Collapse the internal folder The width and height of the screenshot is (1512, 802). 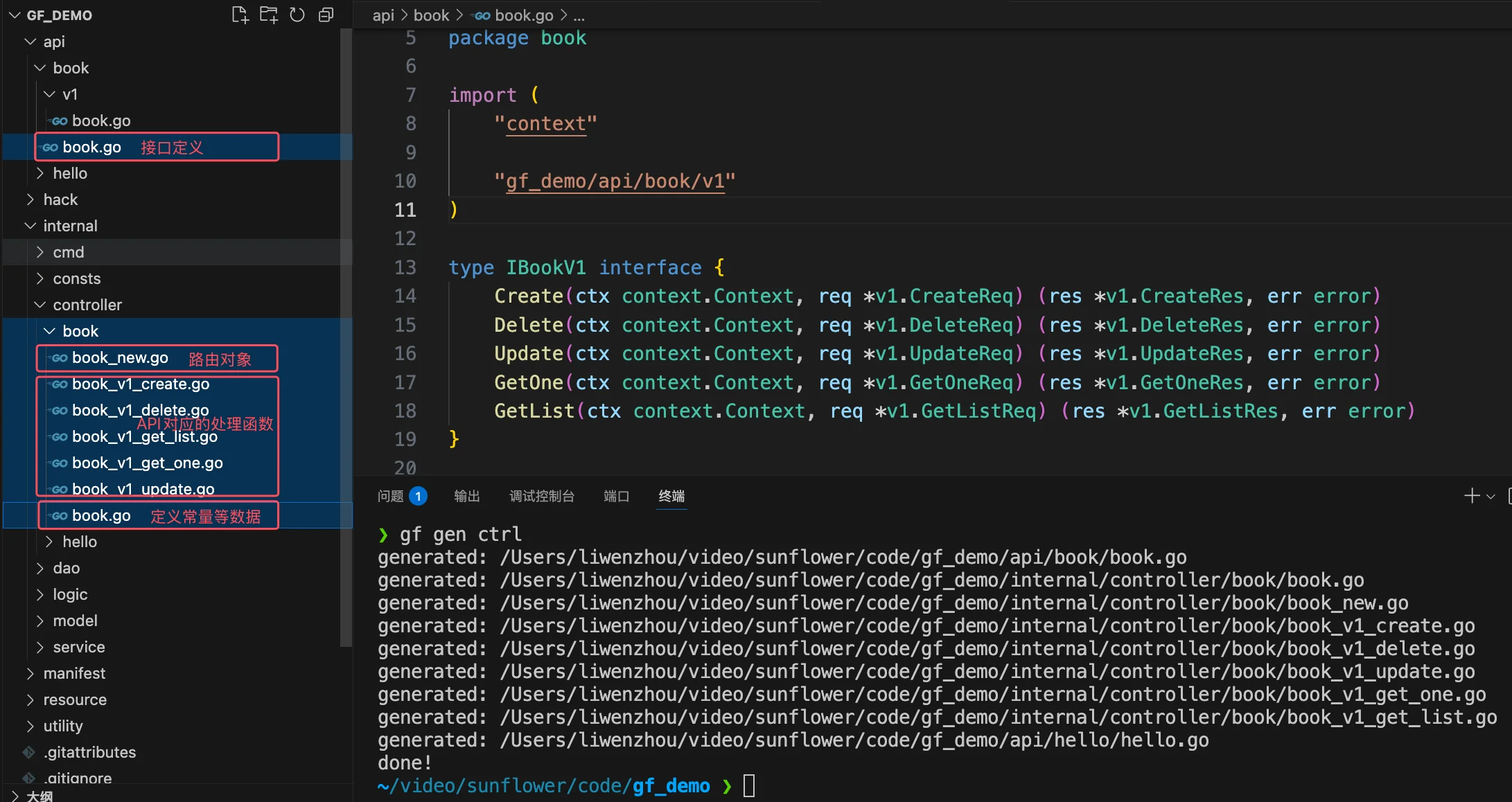70,226
